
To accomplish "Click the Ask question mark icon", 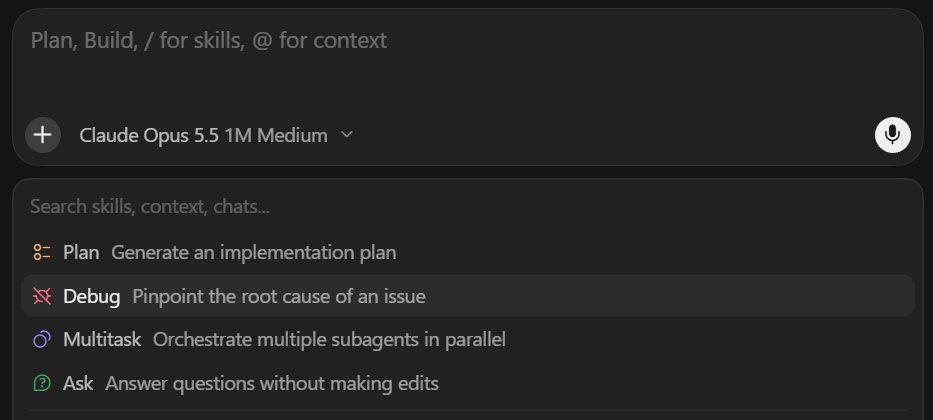I will click(x=42, y=383).
